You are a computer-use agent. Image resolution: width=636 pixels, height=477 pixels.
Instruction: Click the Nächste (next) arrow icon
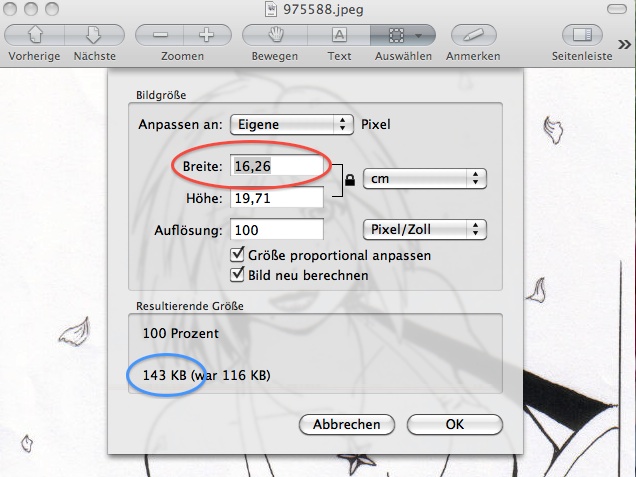(x=93, y=34)
